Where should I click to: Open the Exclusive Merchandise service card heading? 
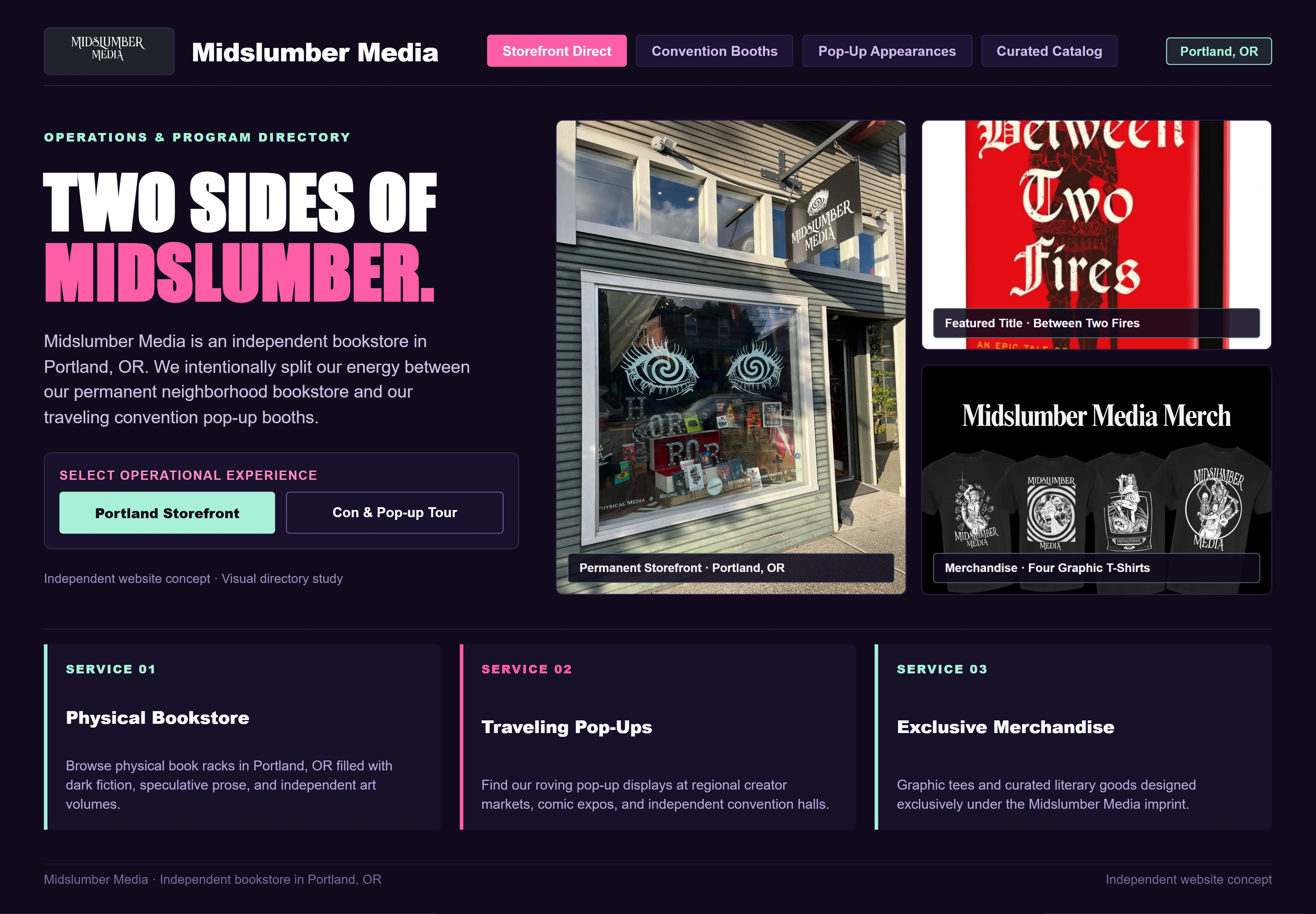pyautogui.click(x=1005, y=727)
